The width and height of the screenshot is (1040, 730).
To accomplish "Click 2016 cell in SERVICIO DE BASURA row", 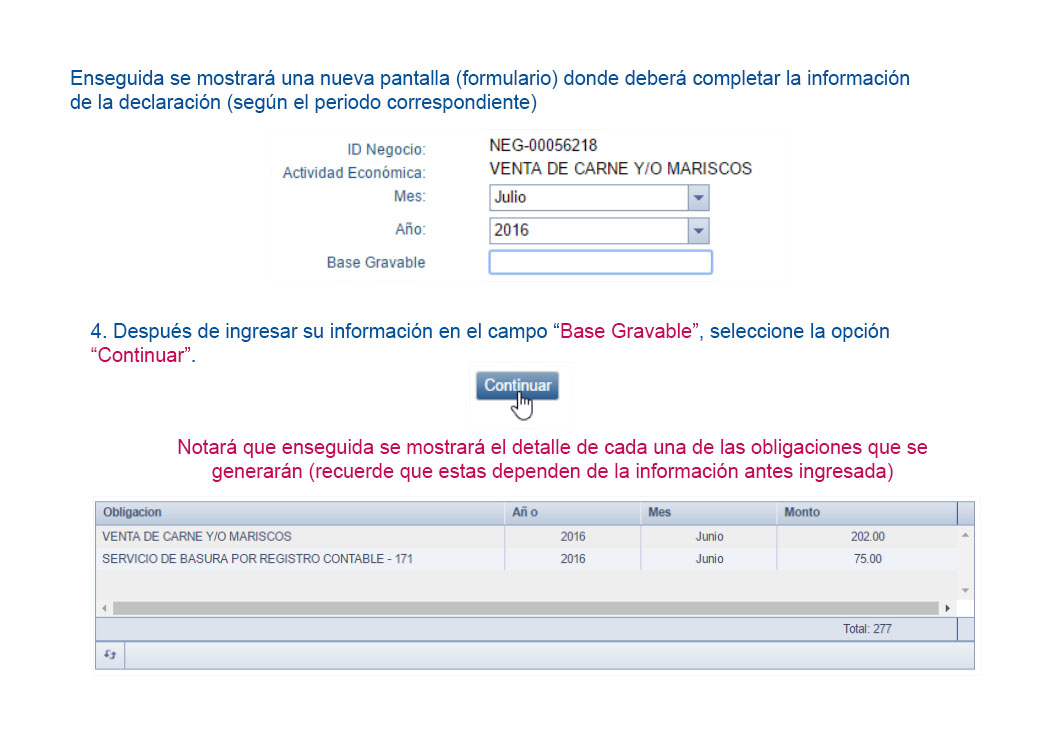I will point(572,559).
